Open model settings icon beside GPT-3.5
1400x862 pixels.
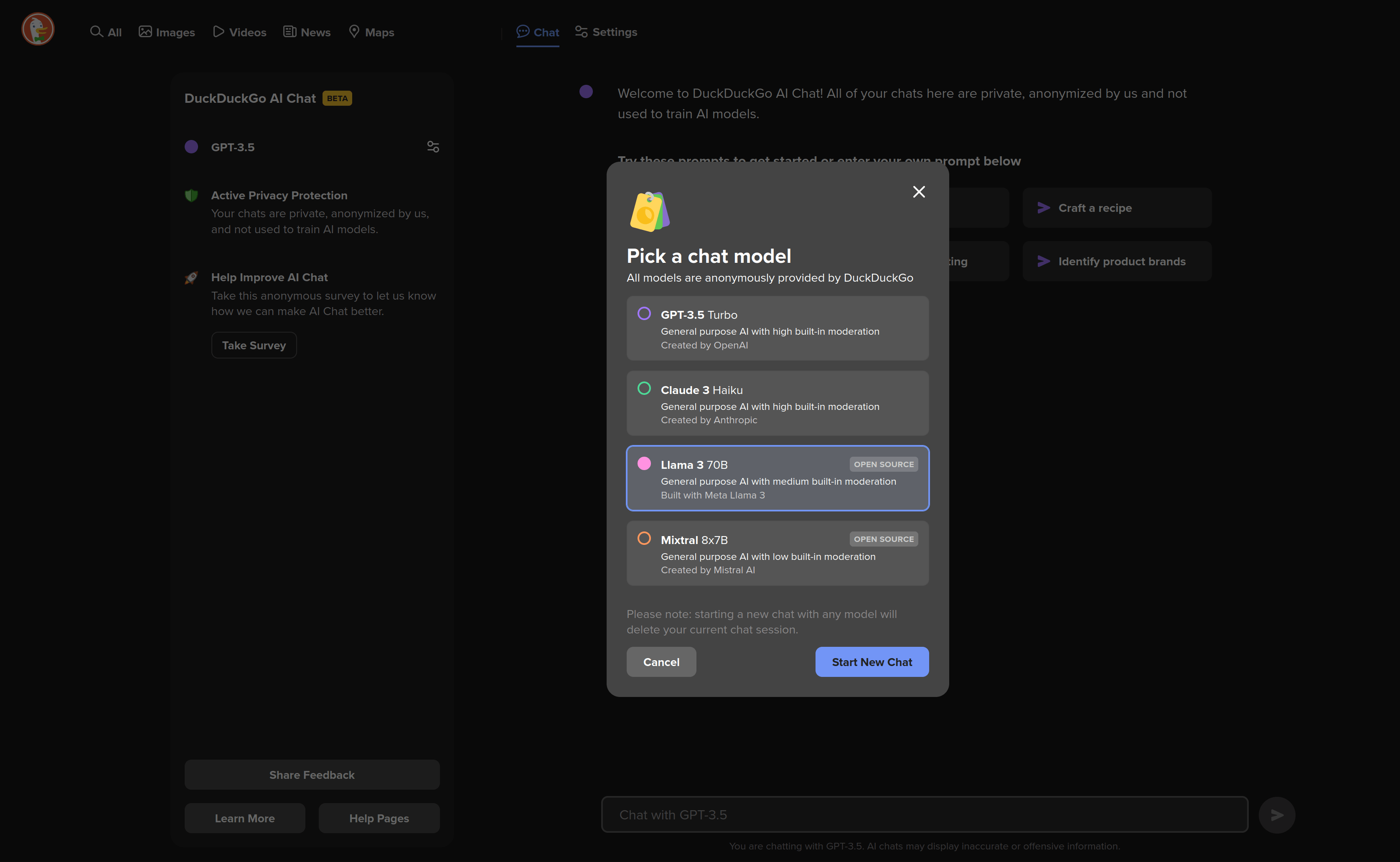(x=433, y=147)
